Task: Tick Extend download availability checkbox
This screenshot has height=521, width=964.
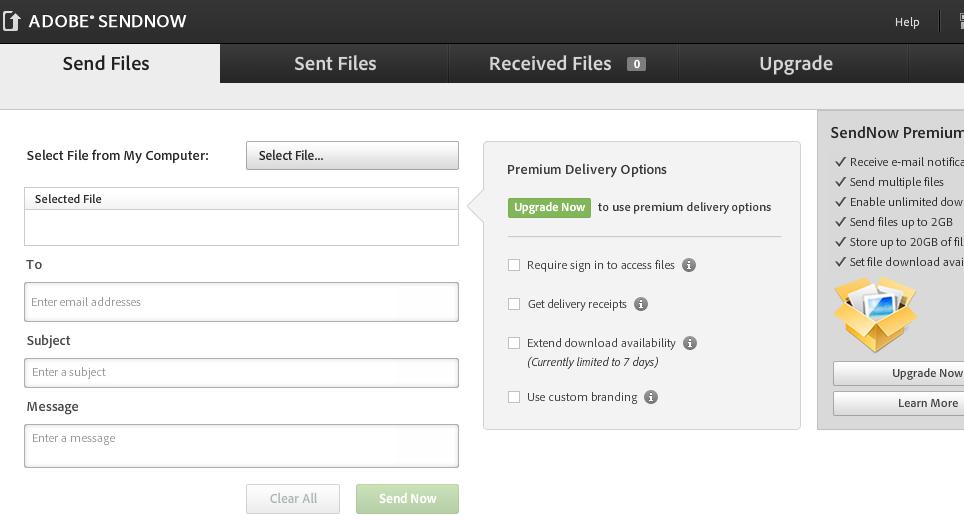Action: click(513, 343)
